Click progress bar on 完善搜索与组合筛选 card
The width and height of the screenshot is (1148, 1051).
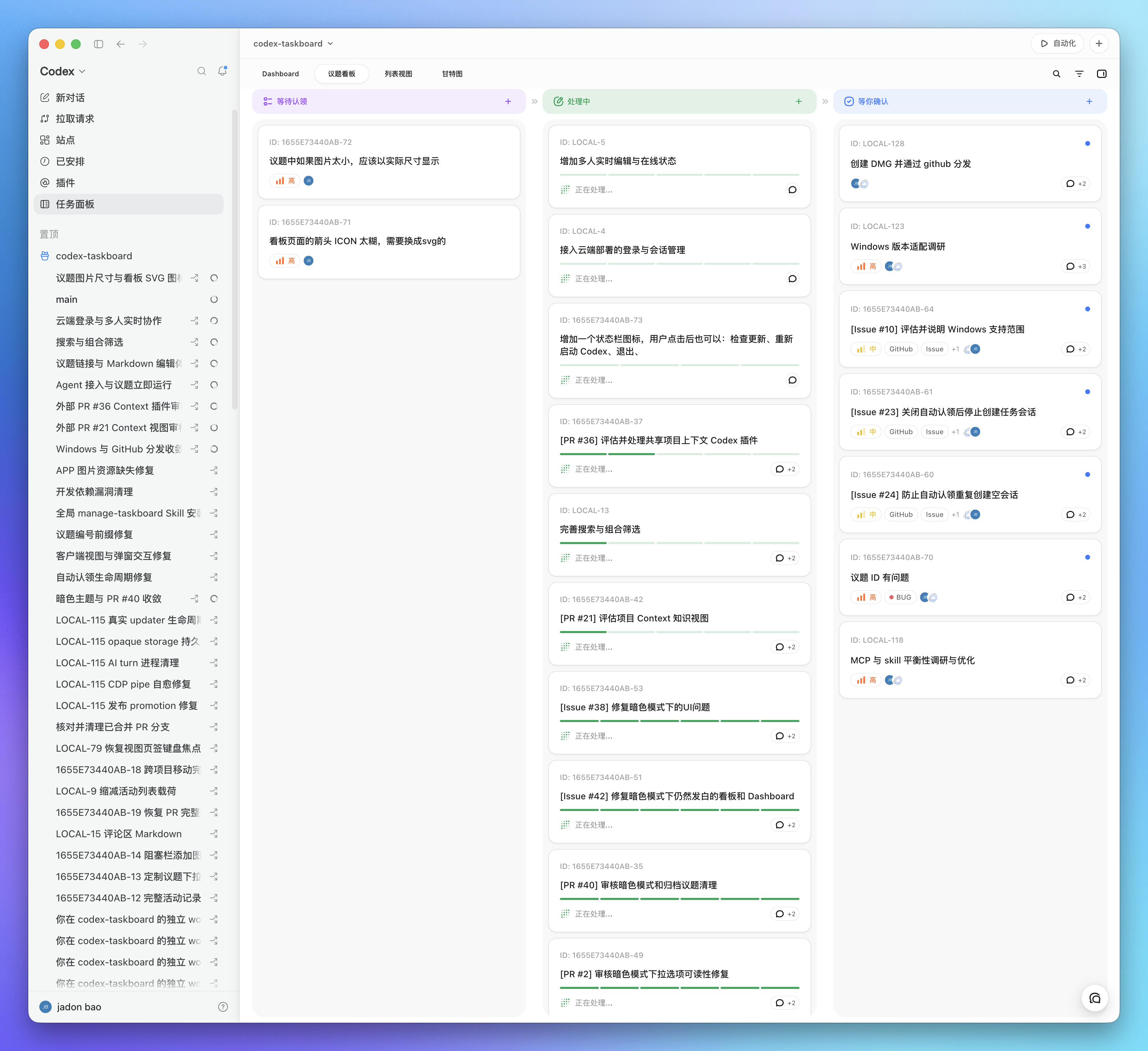click(679, 543)
